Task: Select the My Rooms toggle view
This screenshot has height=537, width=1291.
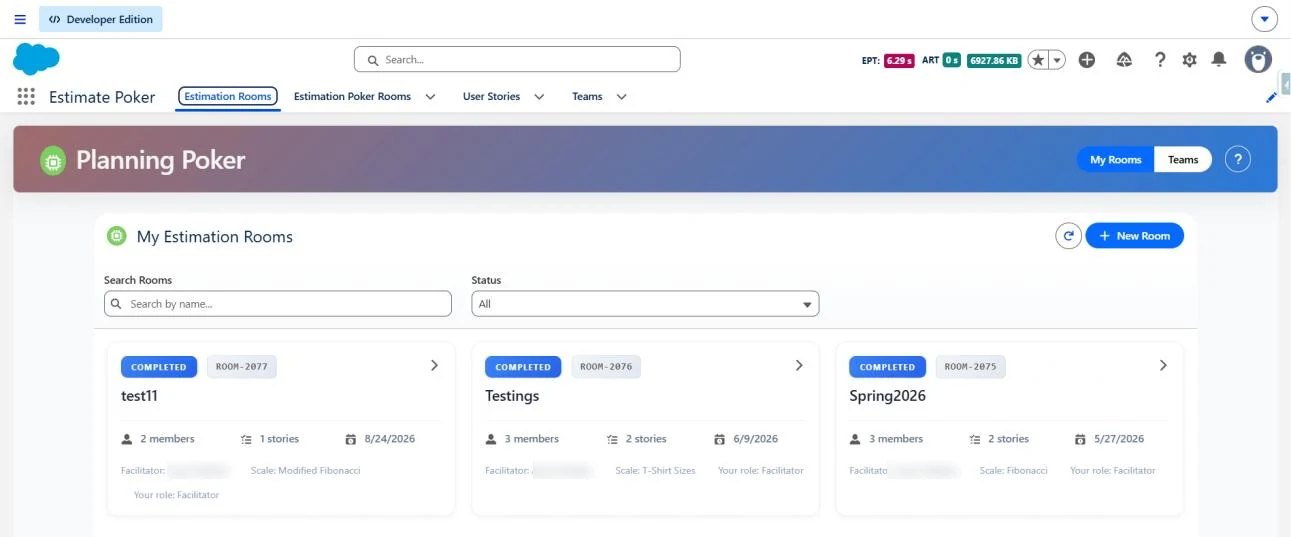Action: click(x=1116, y=160)
